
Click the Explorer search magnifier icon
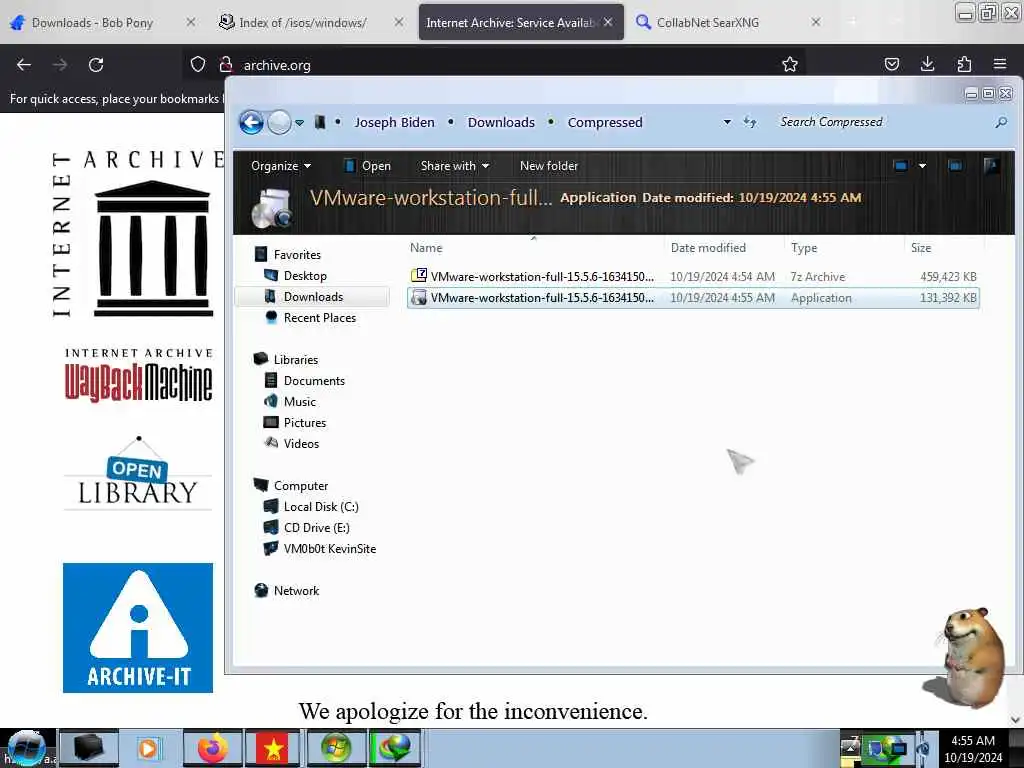click(x=1001, y=122)
